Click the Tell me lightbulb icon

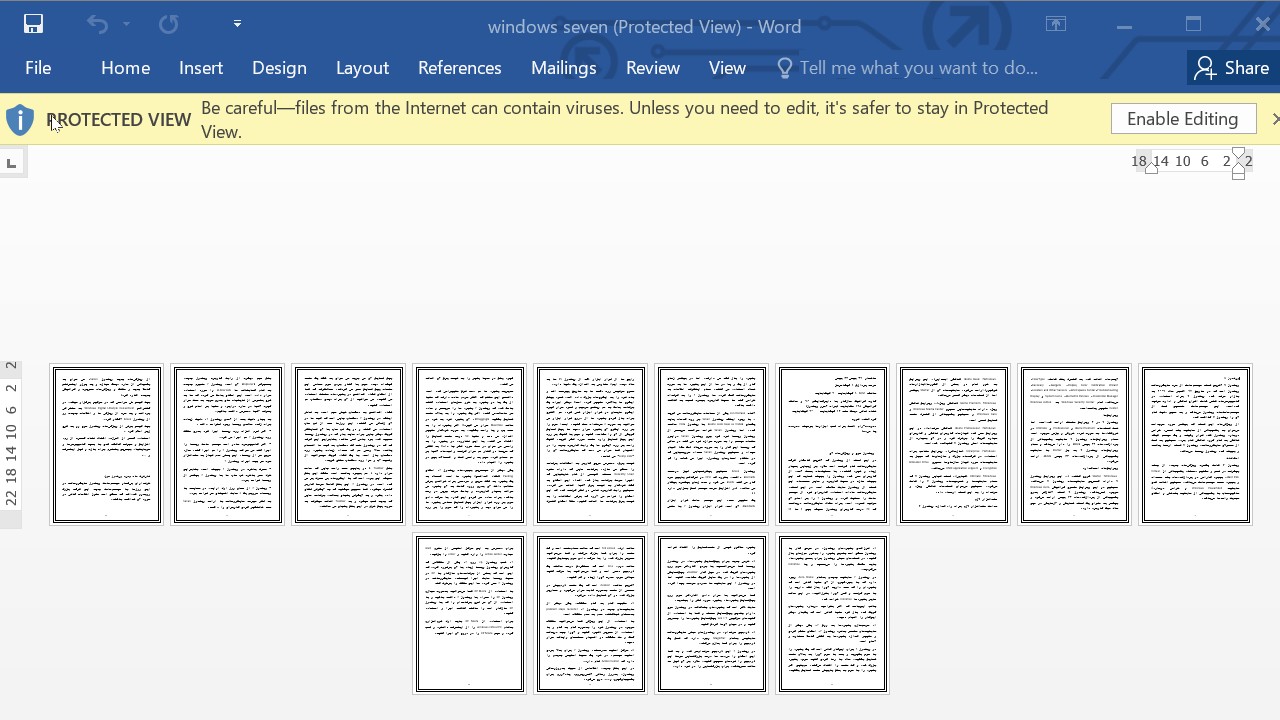785,68
